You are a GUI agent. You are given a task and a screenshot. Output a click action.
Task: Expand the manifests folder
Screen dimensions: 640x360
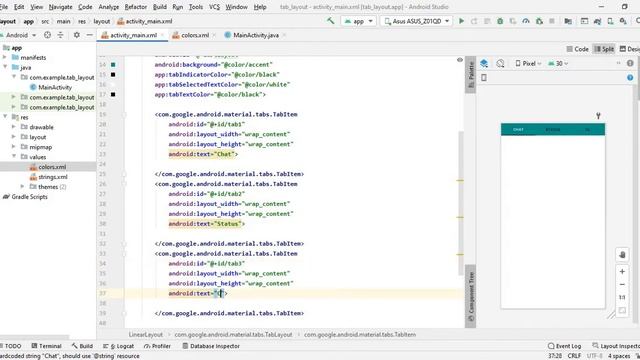click(x=5, y=58)
